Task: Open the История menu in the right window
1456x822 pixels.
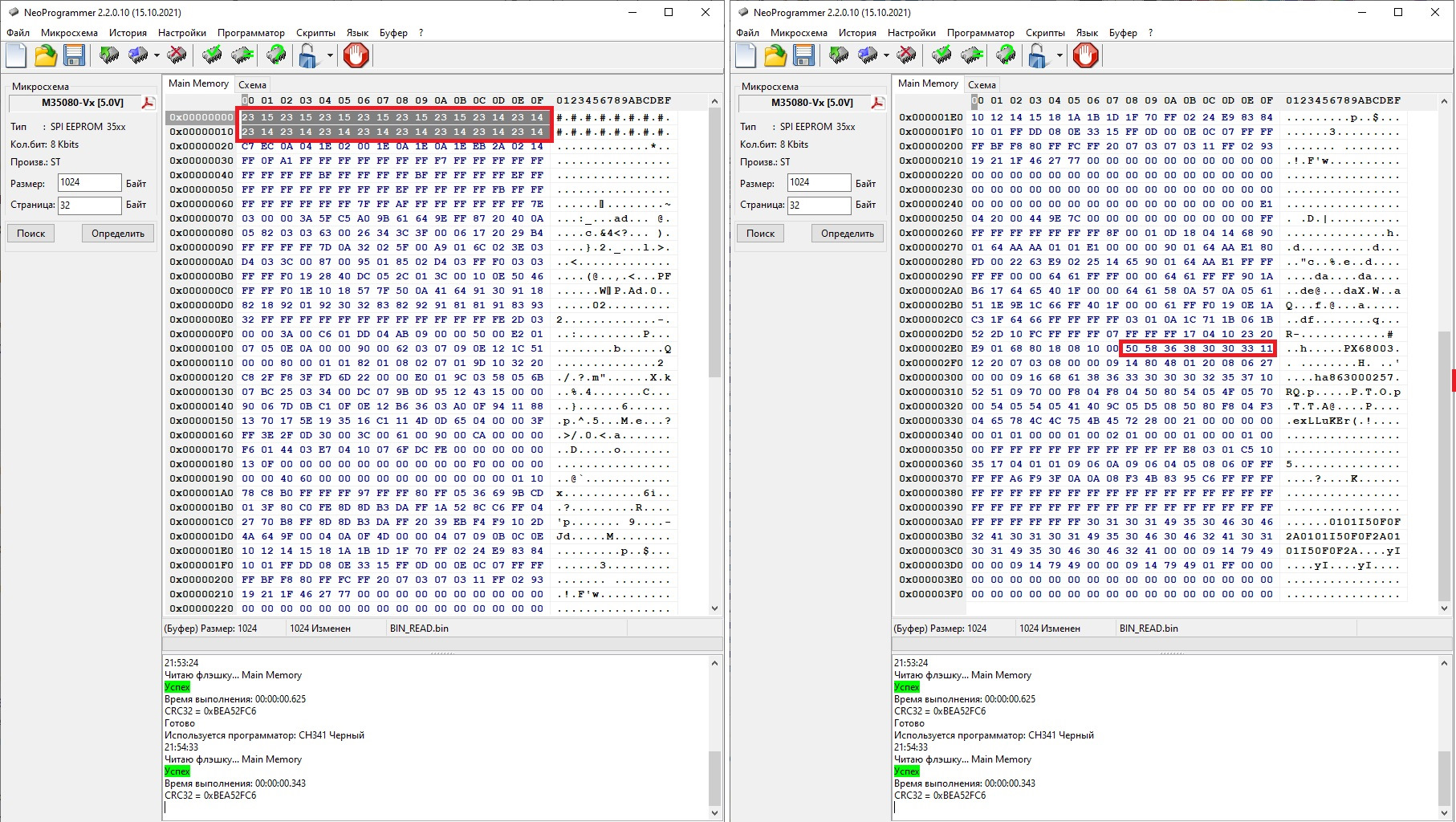Action: tap(857, 33)
